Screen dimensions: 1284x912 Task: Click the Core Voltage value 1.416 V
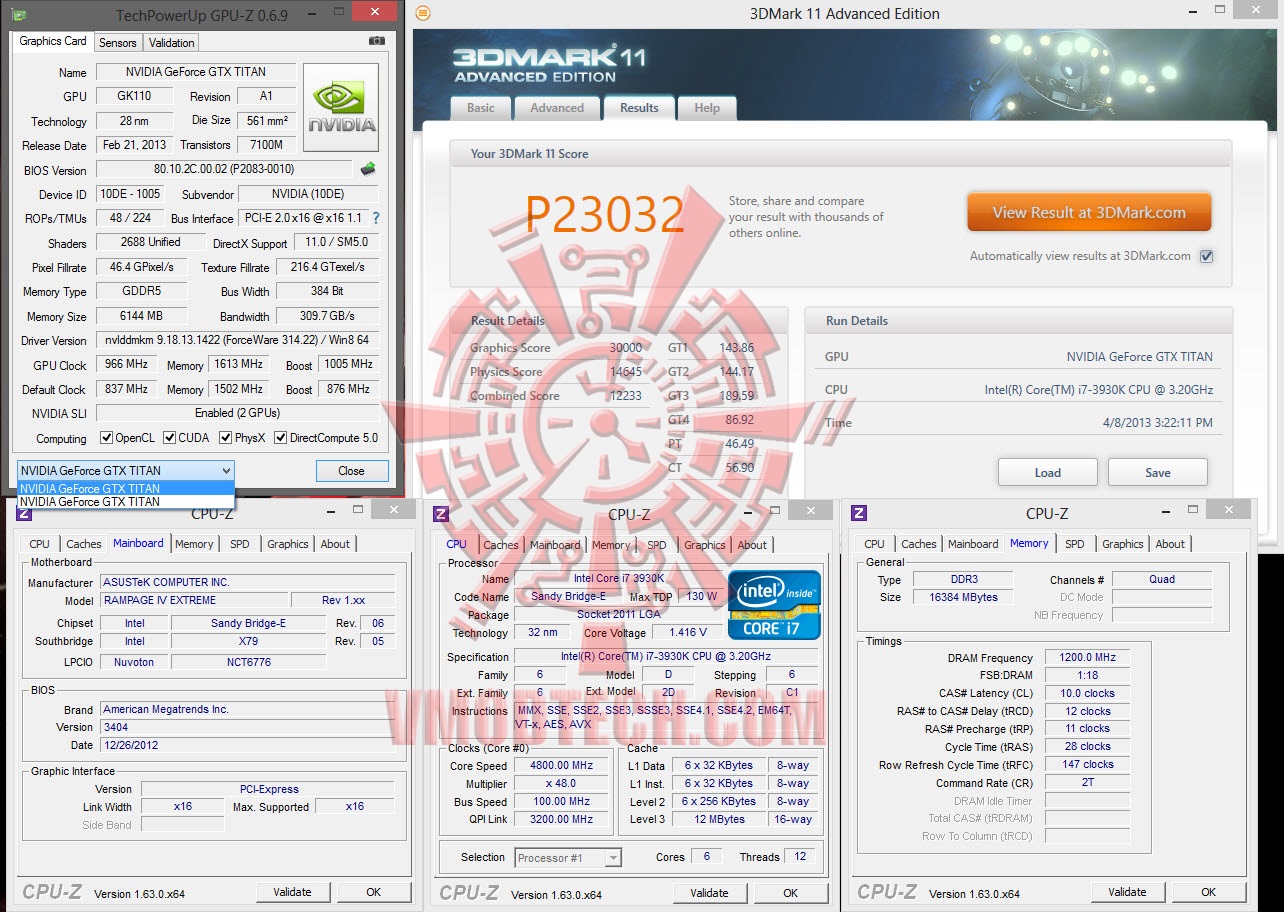click(687, 632)
